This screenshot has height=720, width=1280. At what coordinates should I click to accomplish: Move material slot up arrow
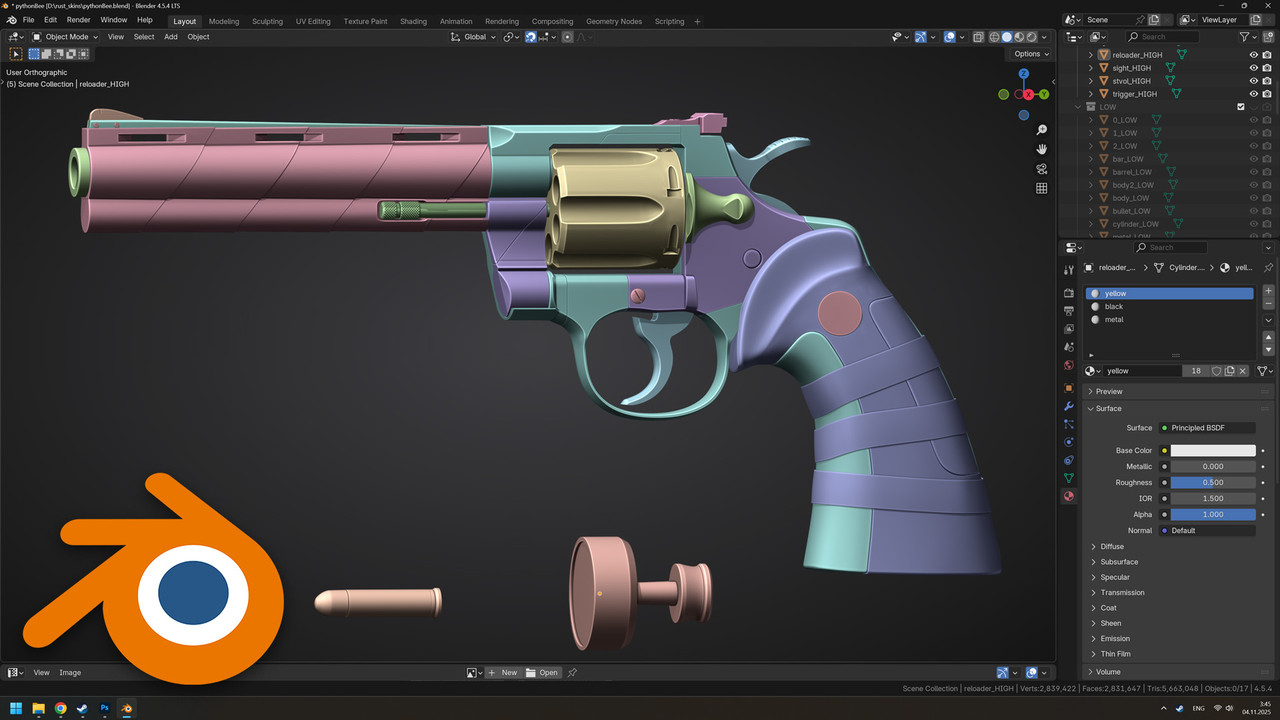[1269, 337]
